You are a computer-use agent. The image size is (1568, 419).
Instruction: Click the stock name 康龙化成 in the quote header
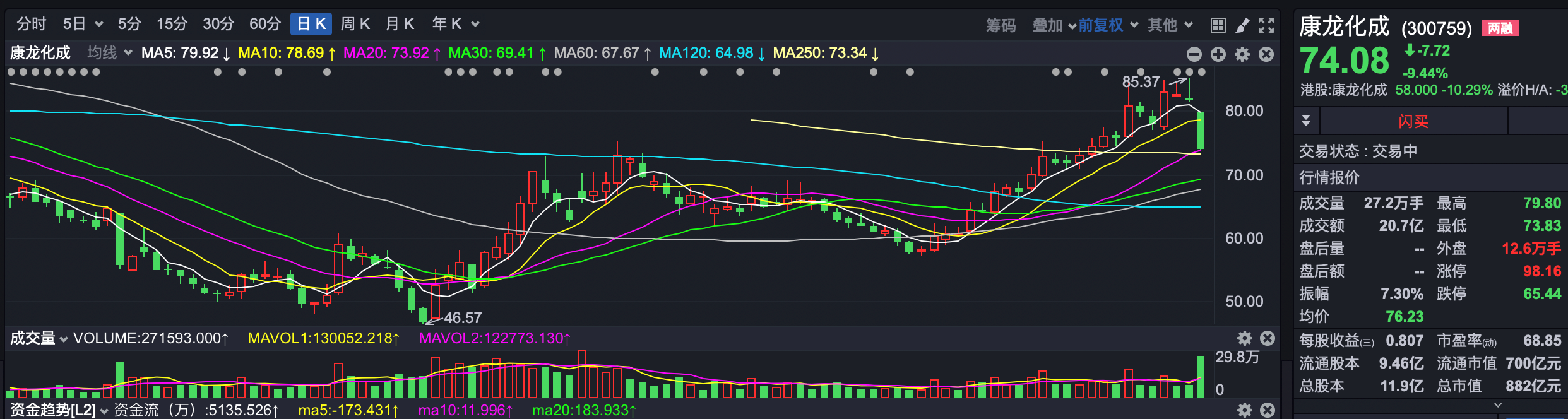1345,27
